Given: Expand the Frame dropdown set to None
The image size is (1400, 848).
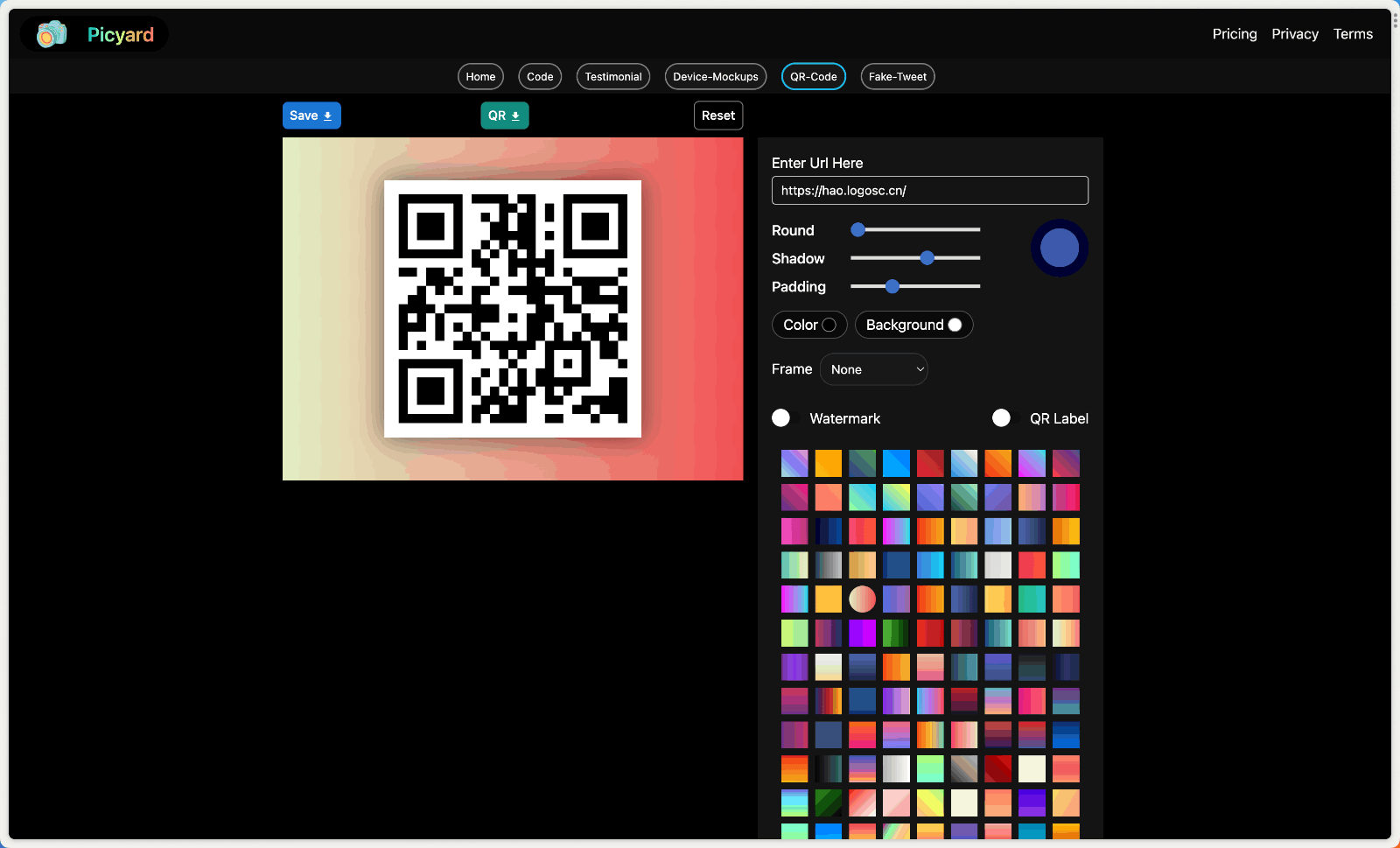Looking at the screenshot, I should pyautogui.click(x=873, y=369).
